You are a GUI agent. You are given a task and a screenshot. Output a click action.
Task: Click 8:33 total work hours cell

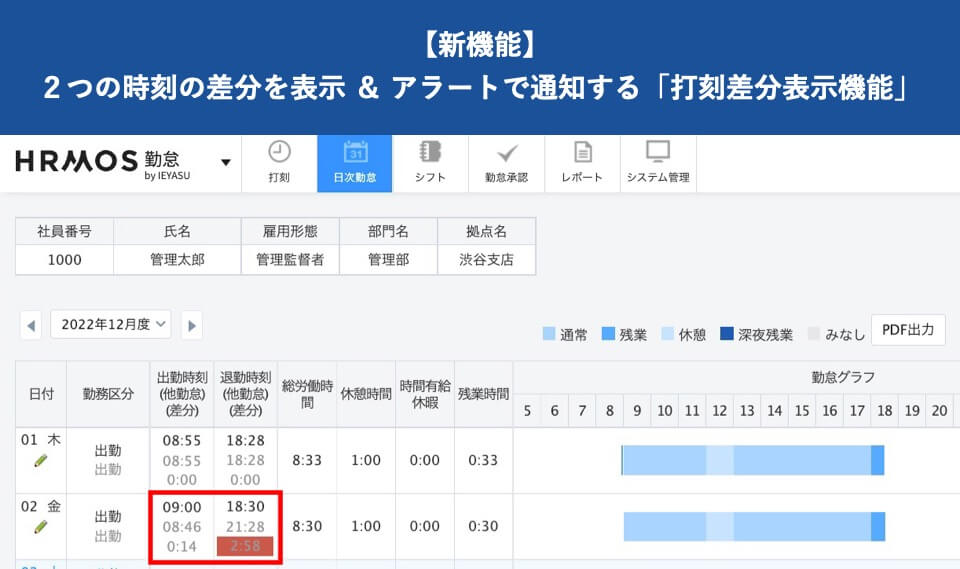coord(307,460)
